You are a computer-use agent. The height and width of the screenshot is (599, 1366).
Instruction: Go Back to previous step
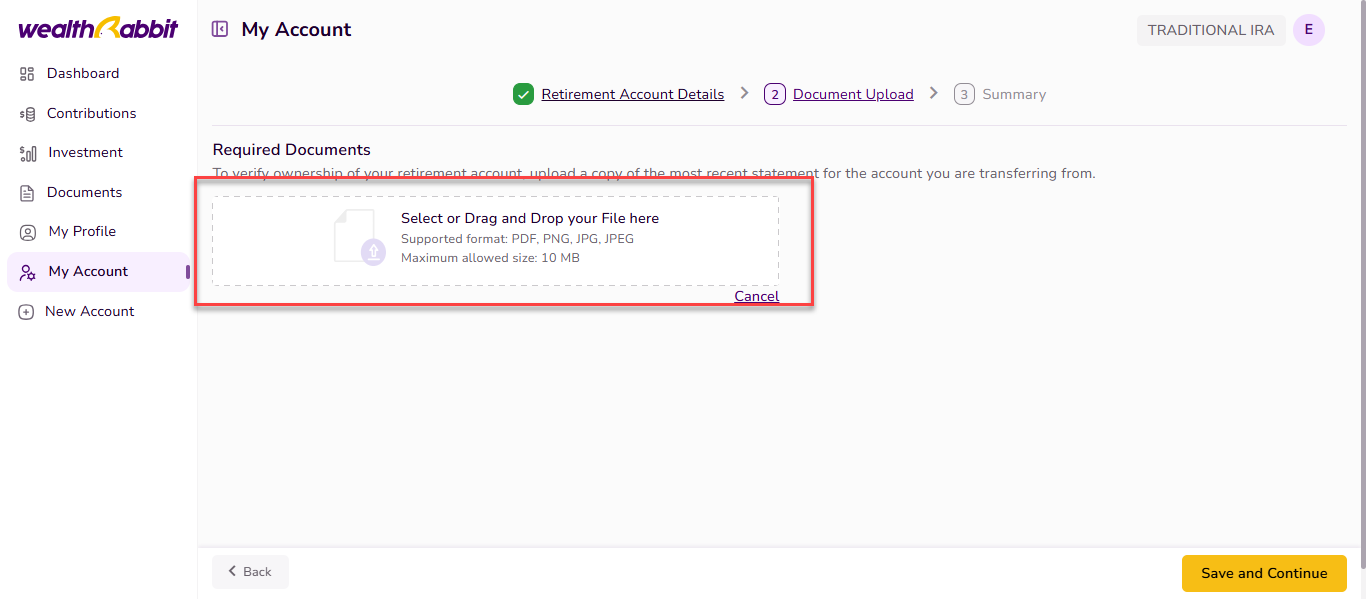pyautogui.click(x=250, y=572)
